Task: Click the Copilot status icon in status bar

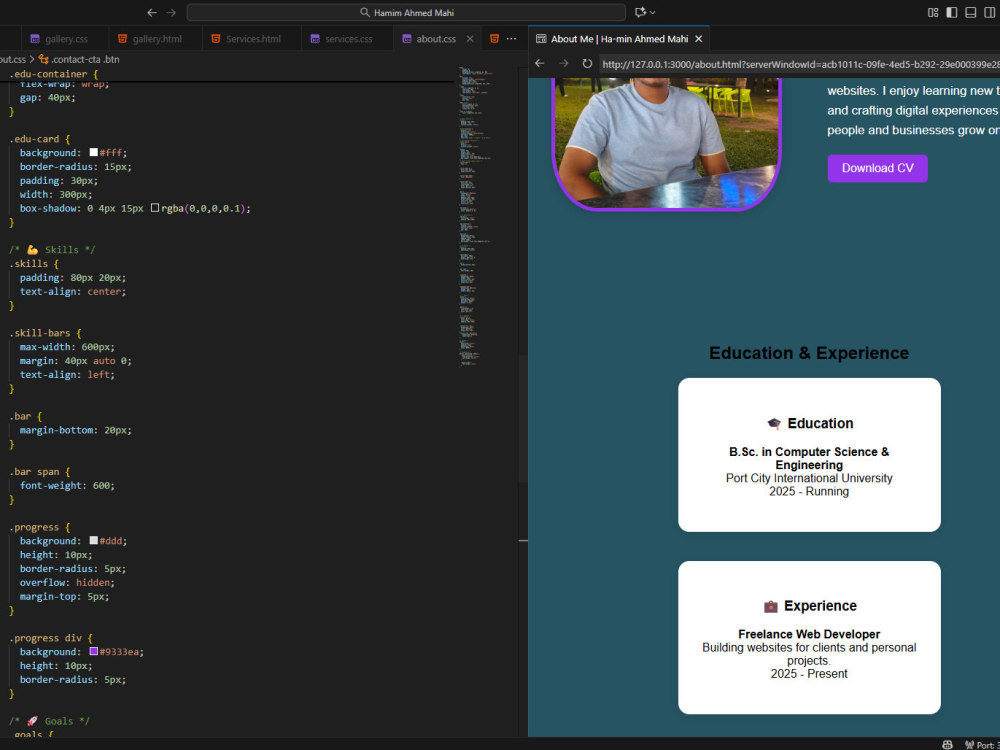Action: pyautogui.click(x=948, y=744)
